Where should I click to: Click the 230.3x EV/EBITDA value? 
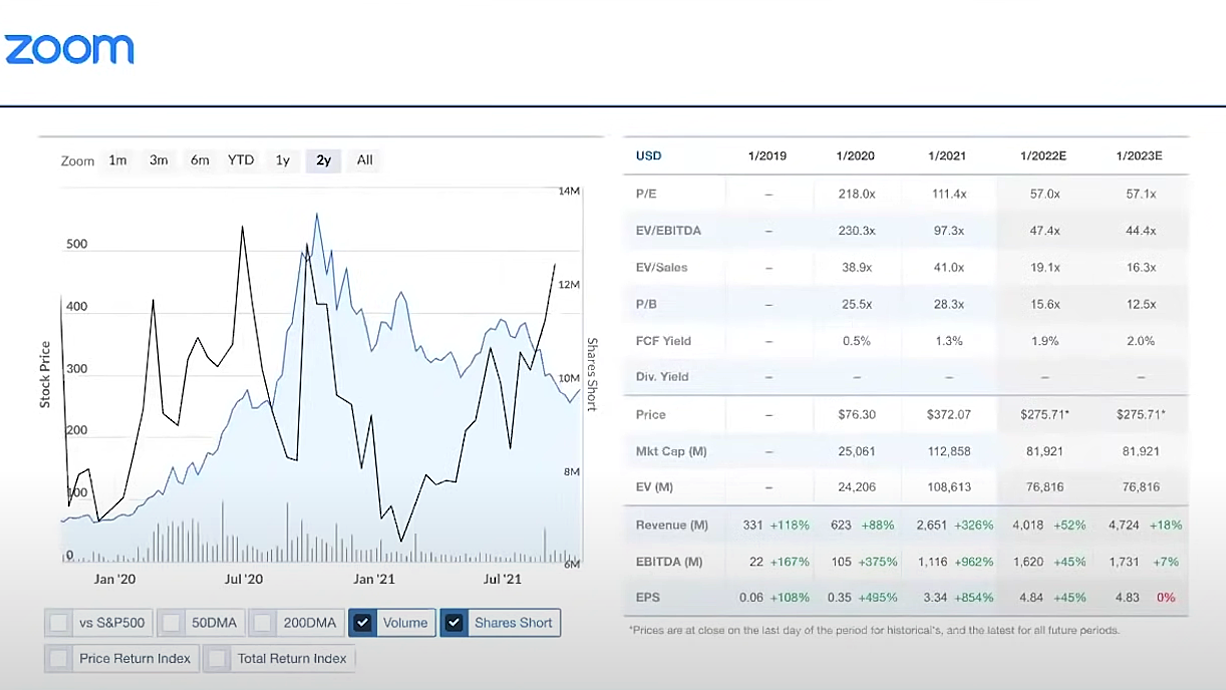pos(857,231)
